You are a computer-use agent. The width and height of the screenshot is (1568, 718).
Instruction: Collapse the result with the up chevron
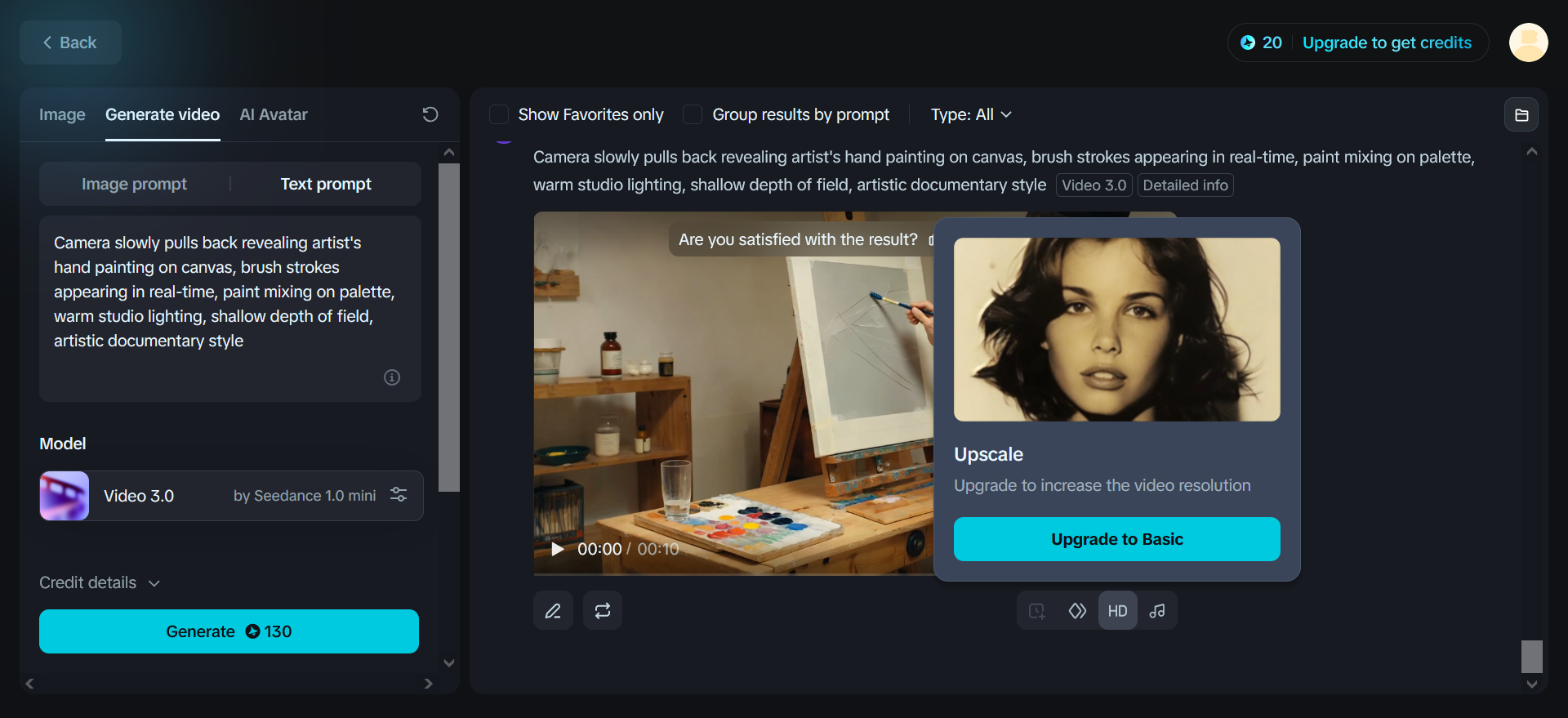pos(1532,151)
